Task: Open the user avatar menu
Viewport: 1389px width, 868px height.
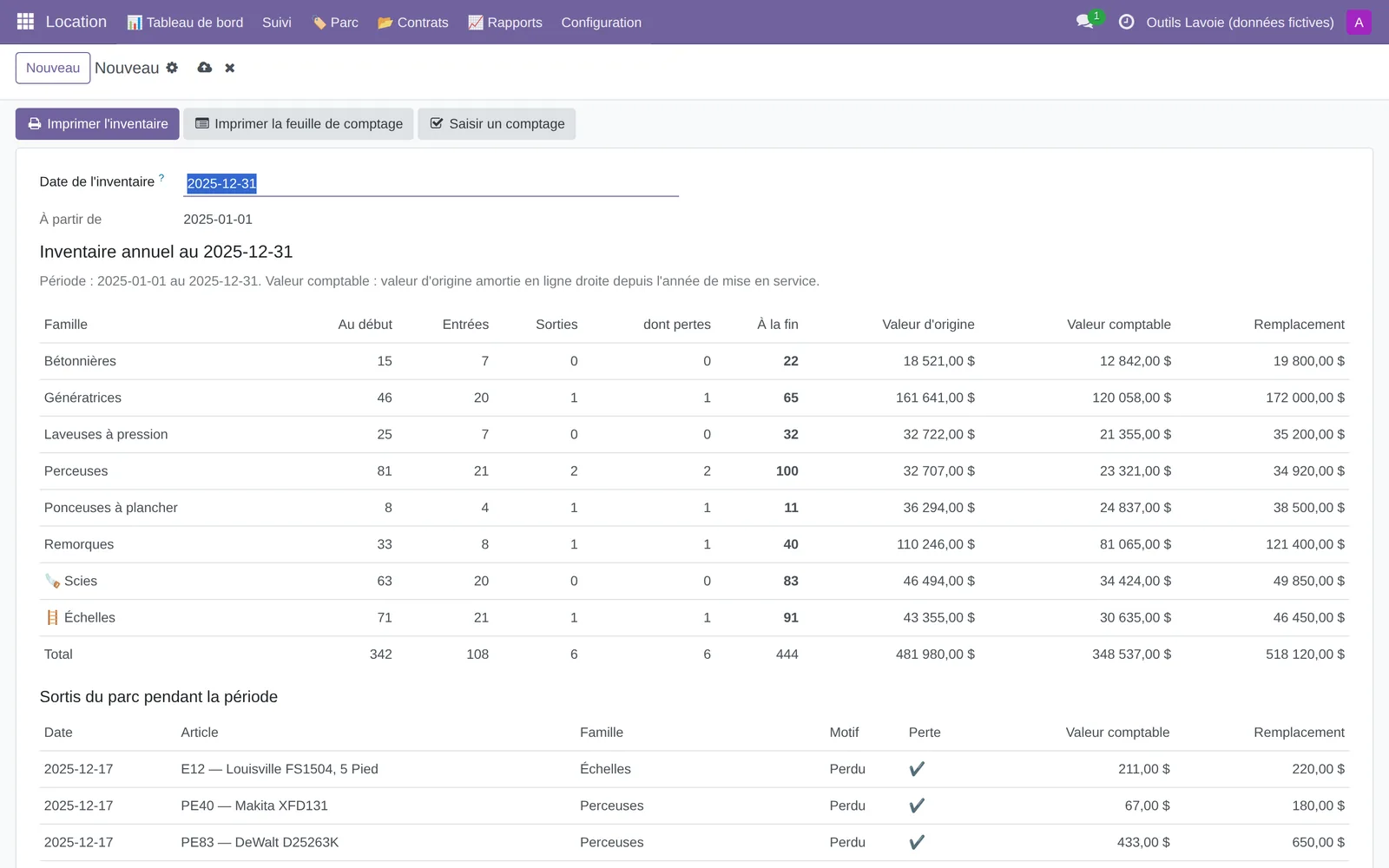Action: 1359,22
